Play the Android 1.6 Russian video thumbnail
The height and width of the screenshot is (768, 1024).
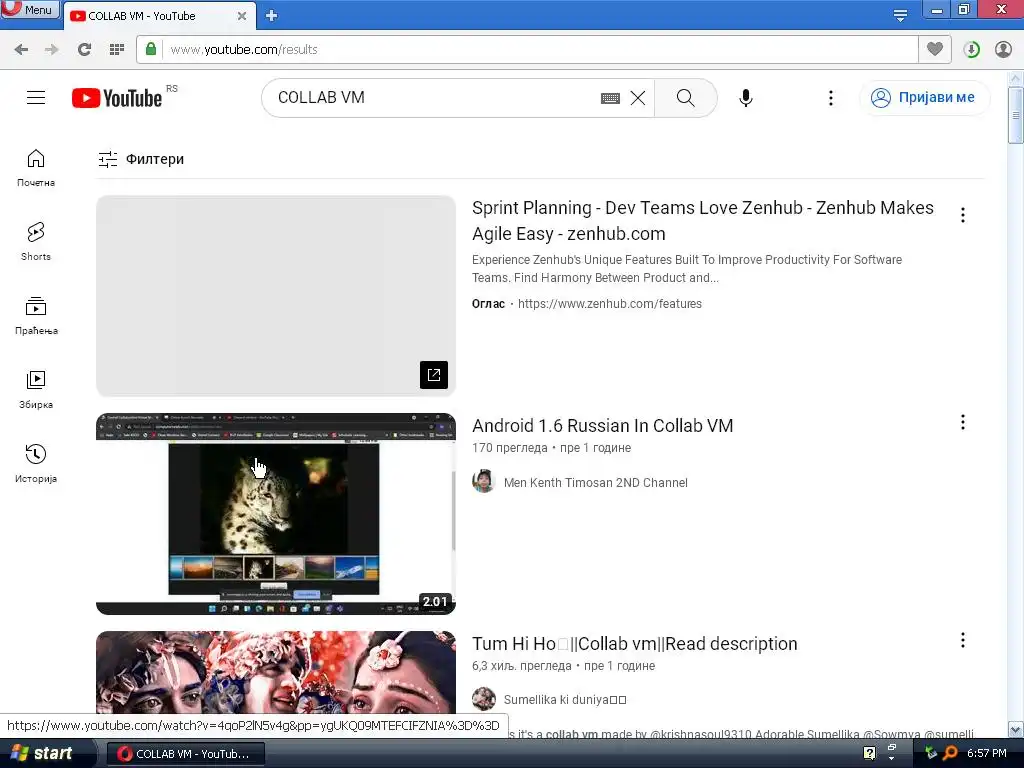click(276, 513)
